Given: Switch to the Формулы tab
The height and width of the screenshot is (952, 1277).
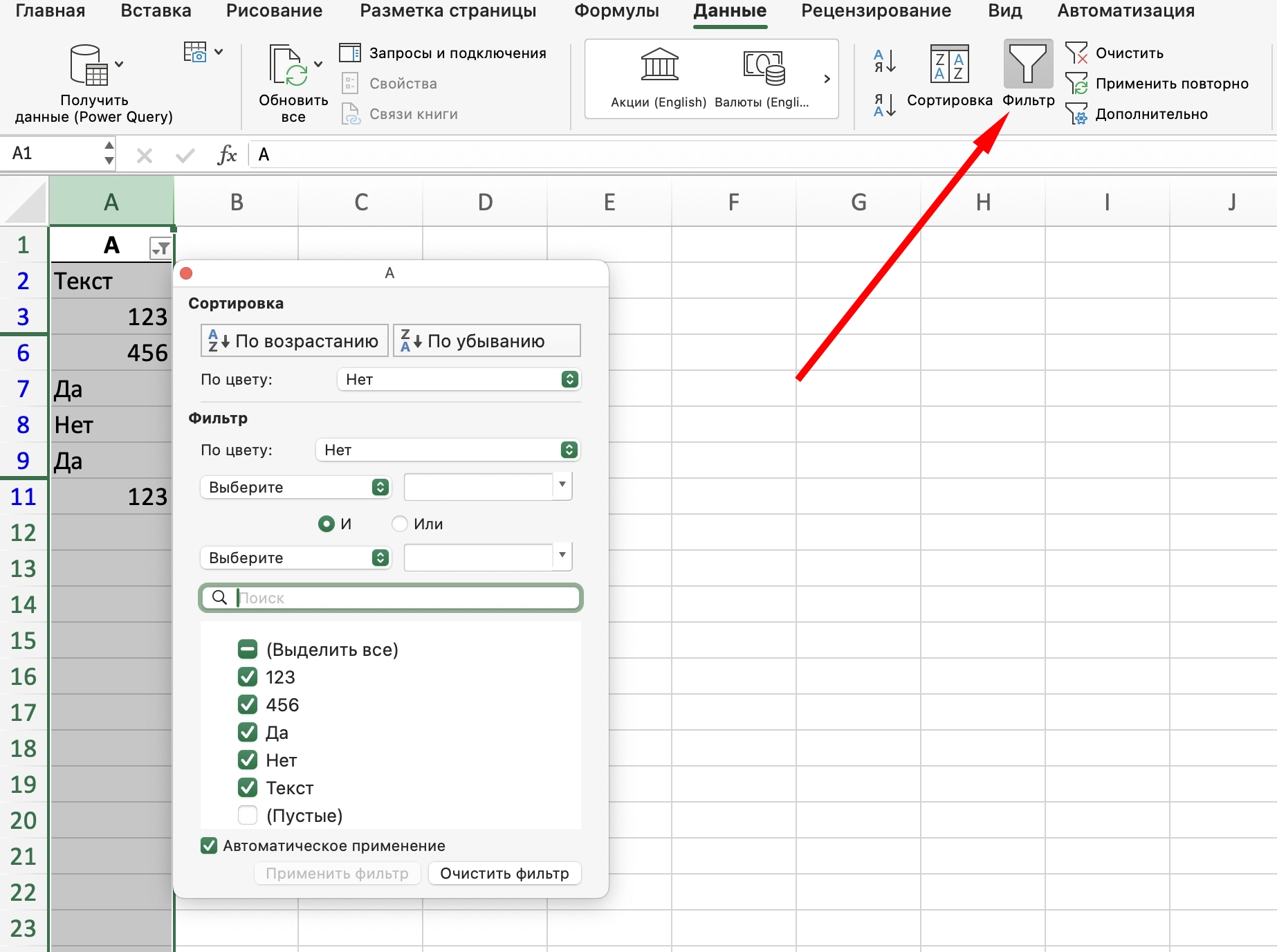Looking at the screenshot, I should (x=616, y=11).
